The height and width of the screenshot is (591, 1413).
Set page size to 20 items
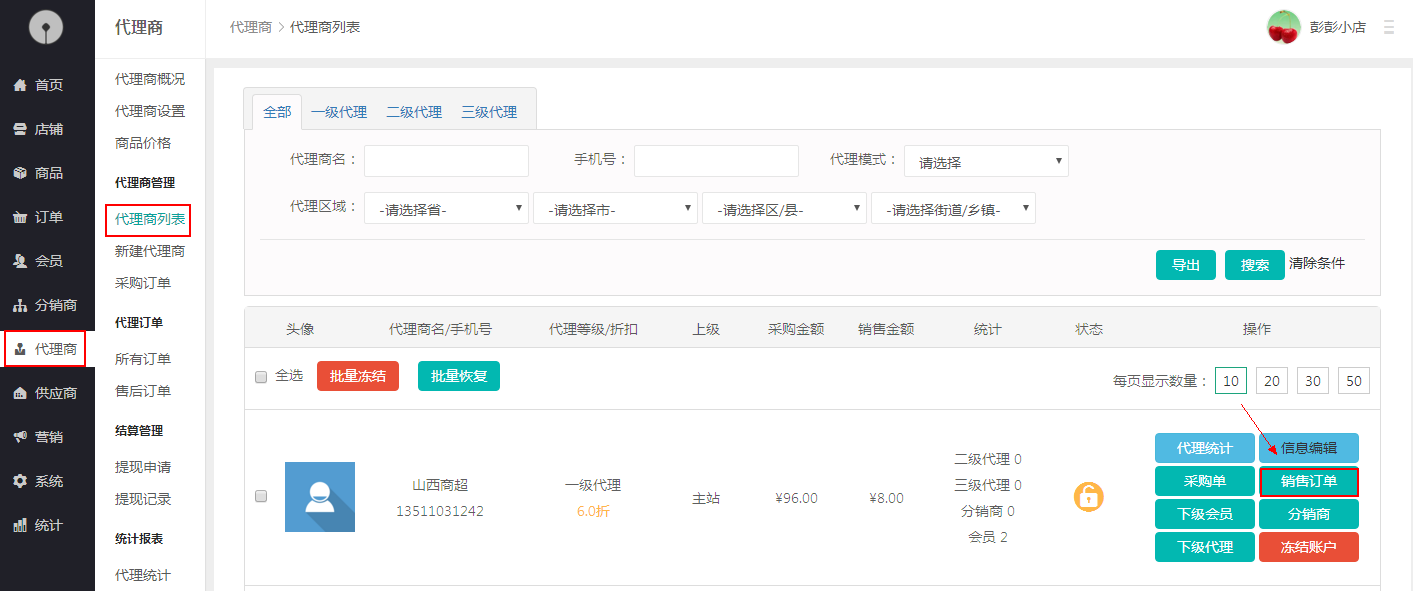coord(1272,381)
